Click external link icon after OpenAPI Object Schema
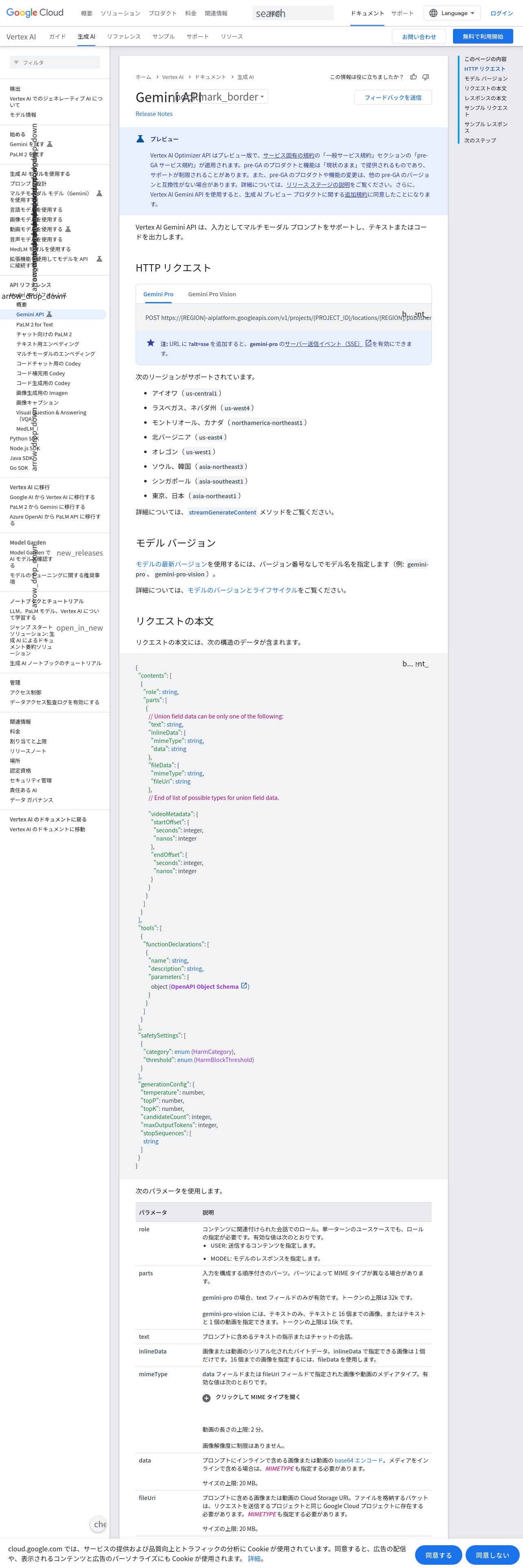The height and width of the screenshot is (1568, 523). pos(244,985)
